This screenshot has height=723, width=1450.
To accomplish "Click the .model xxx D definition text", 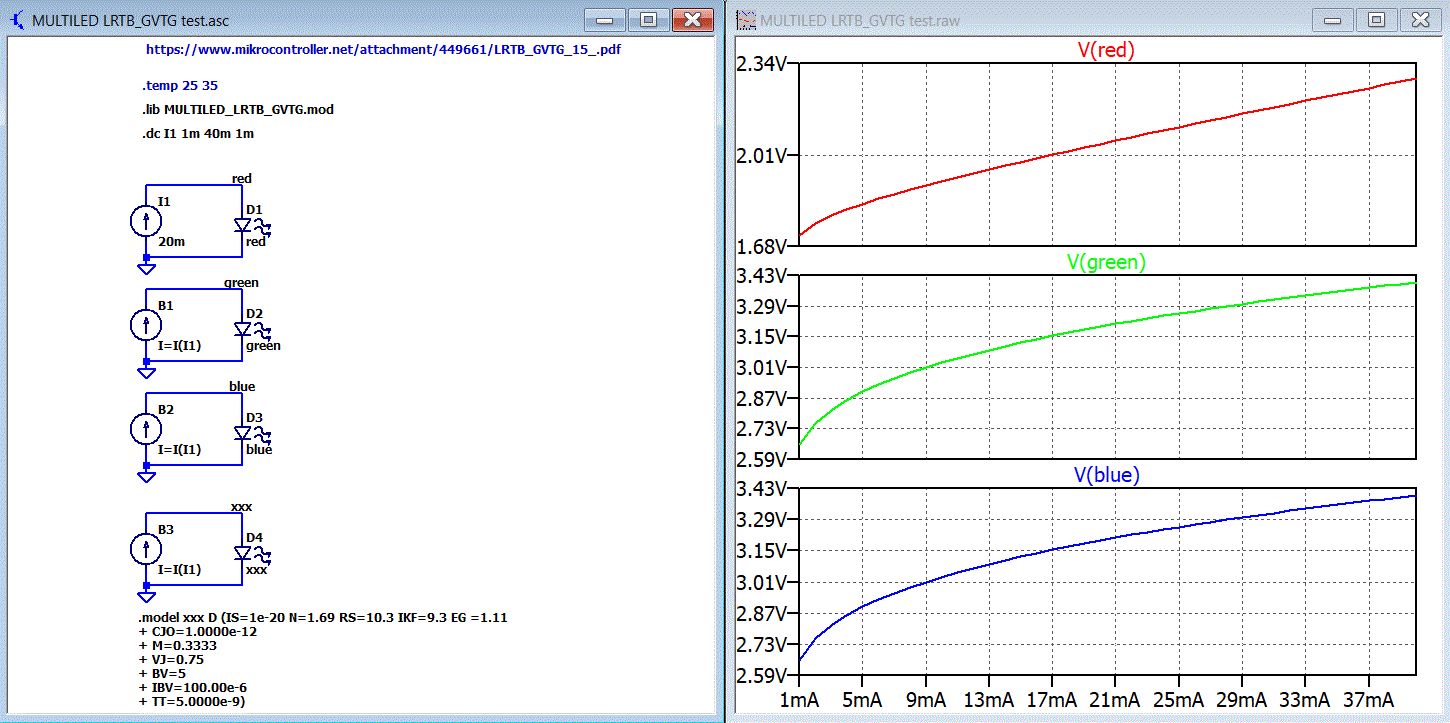I will point(322,617).
